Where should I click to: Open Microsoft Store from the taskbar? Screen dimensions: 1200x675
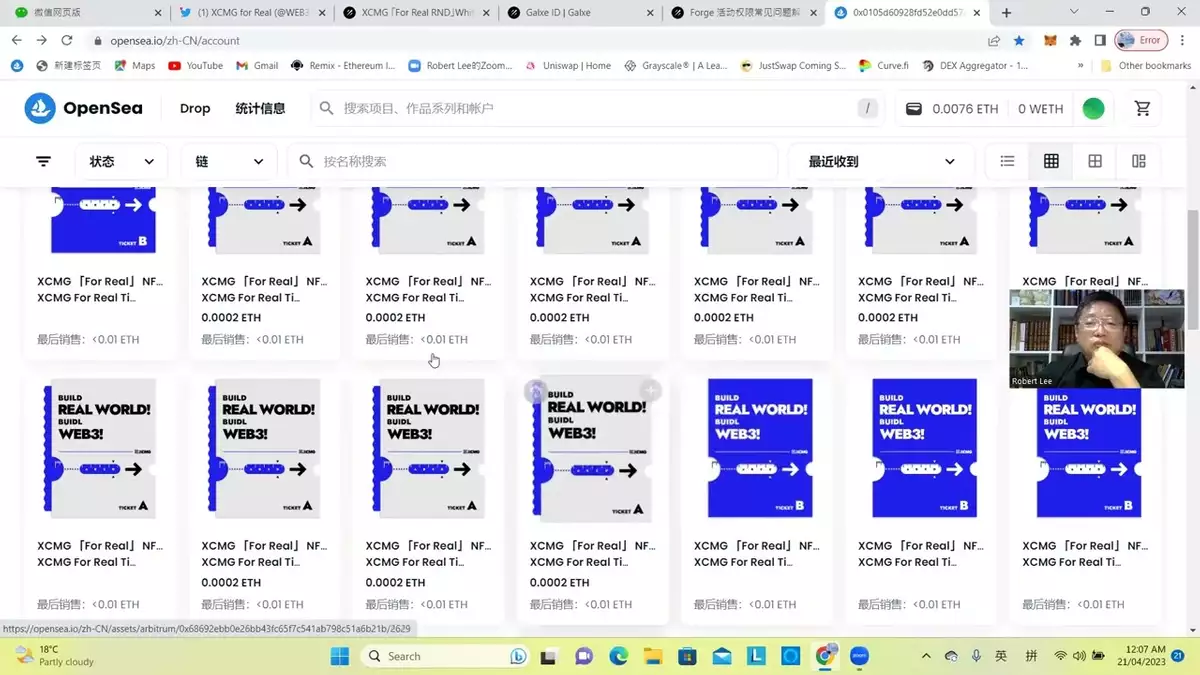(x=687, y=656)
